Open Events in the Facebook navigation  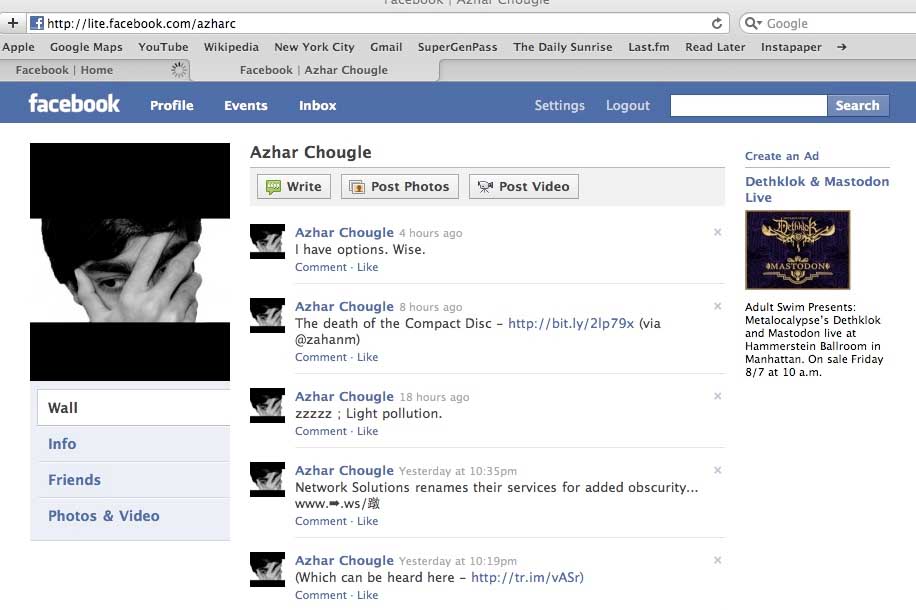[245, 106]
